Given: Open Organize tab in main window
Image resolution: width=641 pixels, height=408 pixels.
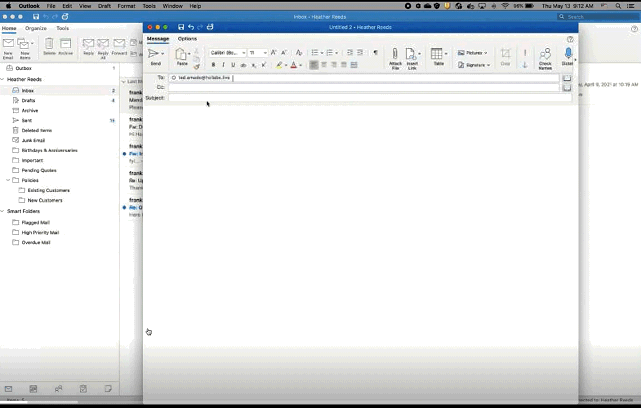Looking at the screenshot, I should point(36,28).
